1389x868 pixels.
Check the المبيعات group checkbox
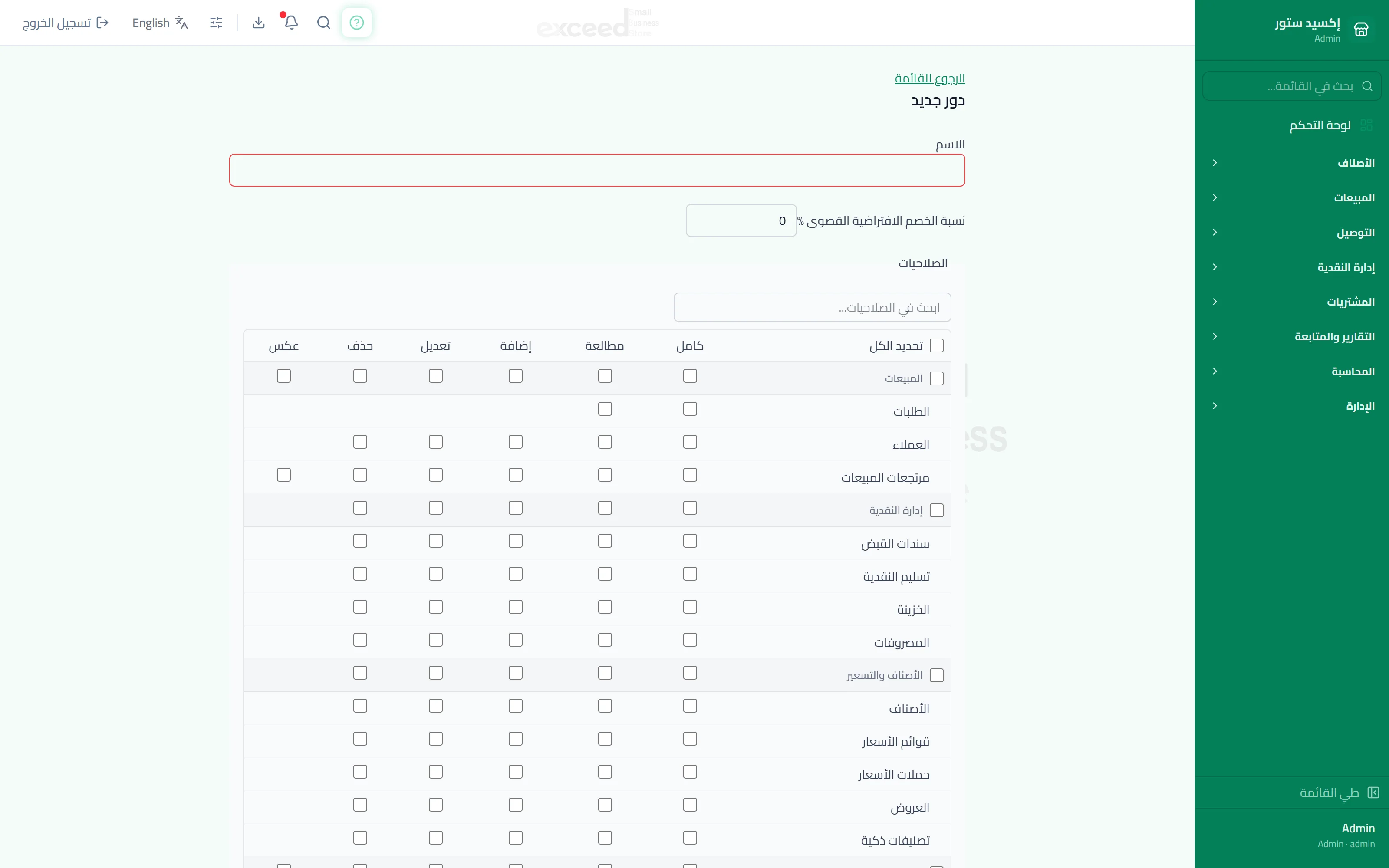936,378
